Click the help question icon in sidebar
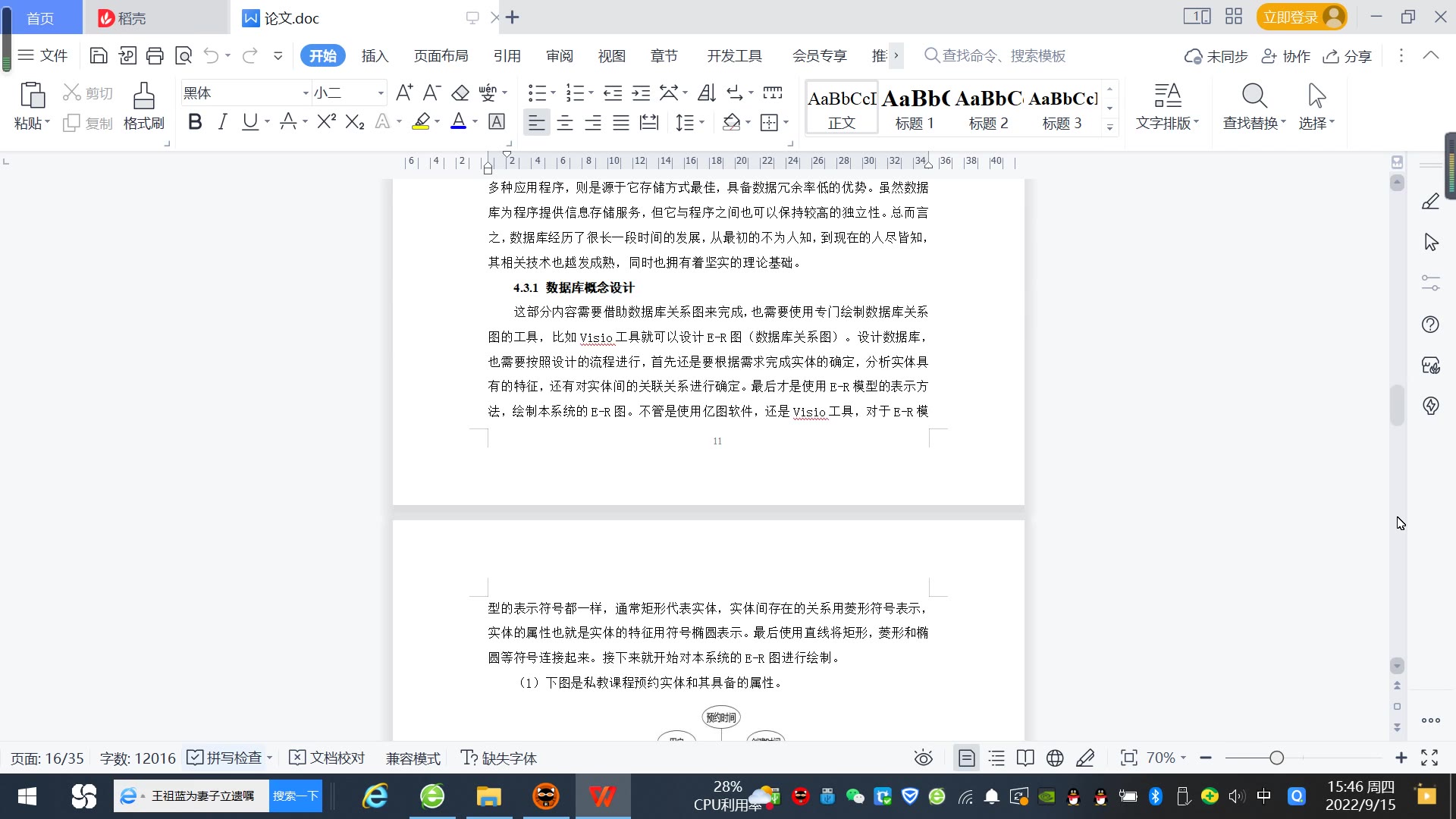This screenshot has width=1456, height=819. pos(1430,325)
